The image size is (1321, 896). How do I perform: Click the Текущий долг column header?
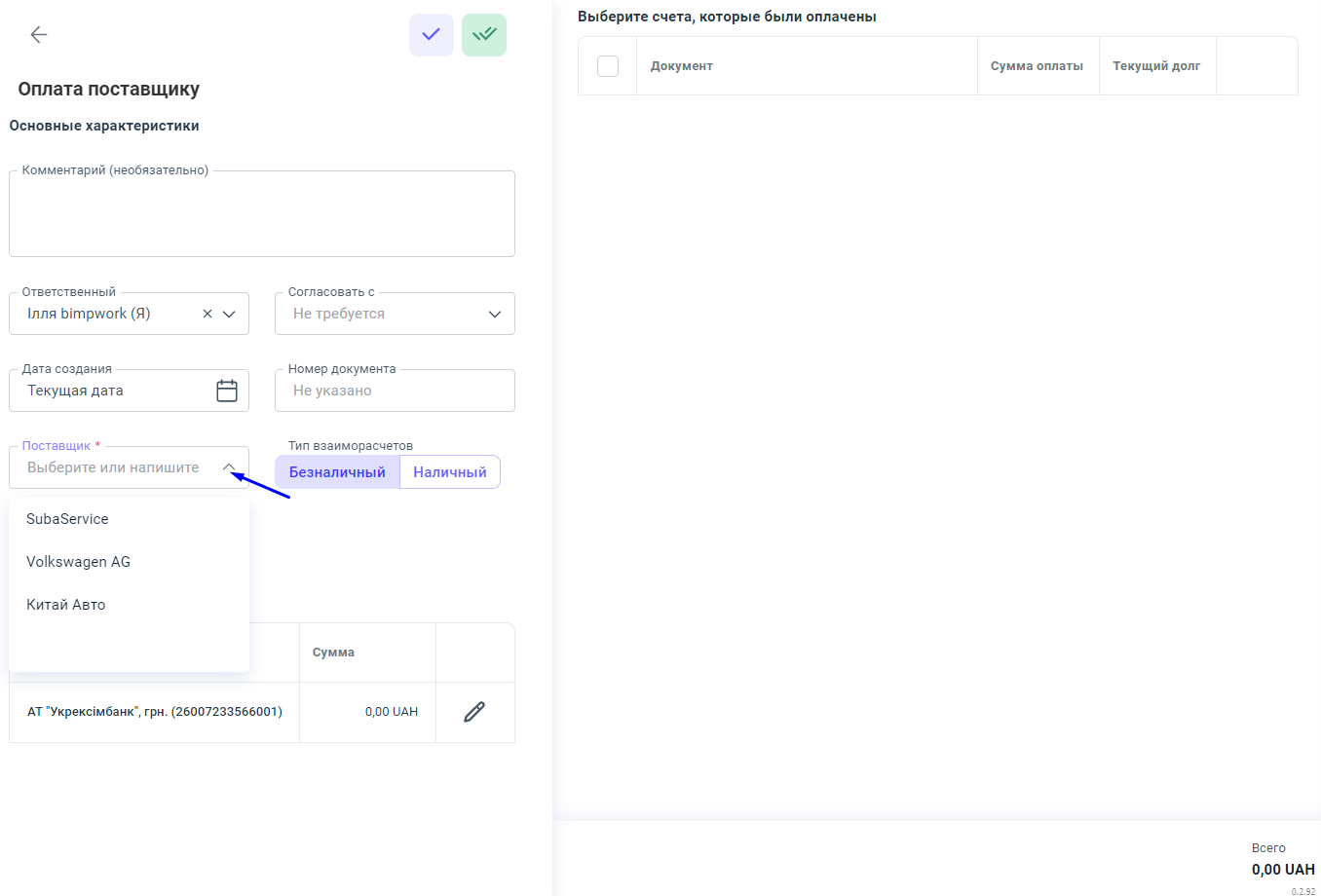point(1156,66)
